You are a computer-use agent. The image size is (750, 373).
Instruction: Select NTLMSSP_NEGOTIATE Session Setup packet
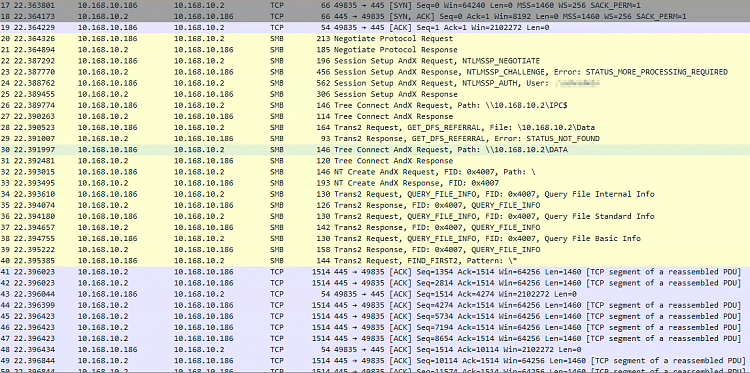click(375, 61)
